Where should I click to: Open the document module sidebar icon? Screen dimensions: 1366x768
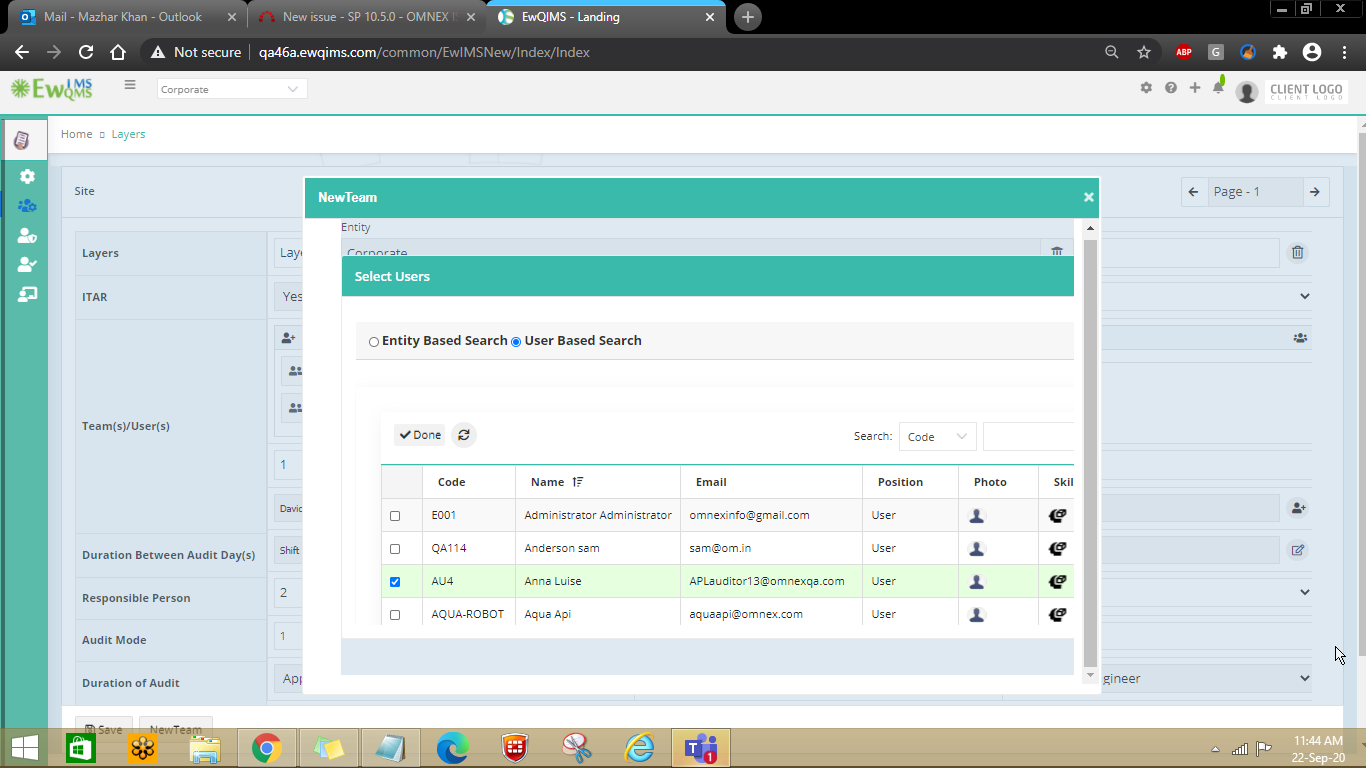[x=22, y=140]
